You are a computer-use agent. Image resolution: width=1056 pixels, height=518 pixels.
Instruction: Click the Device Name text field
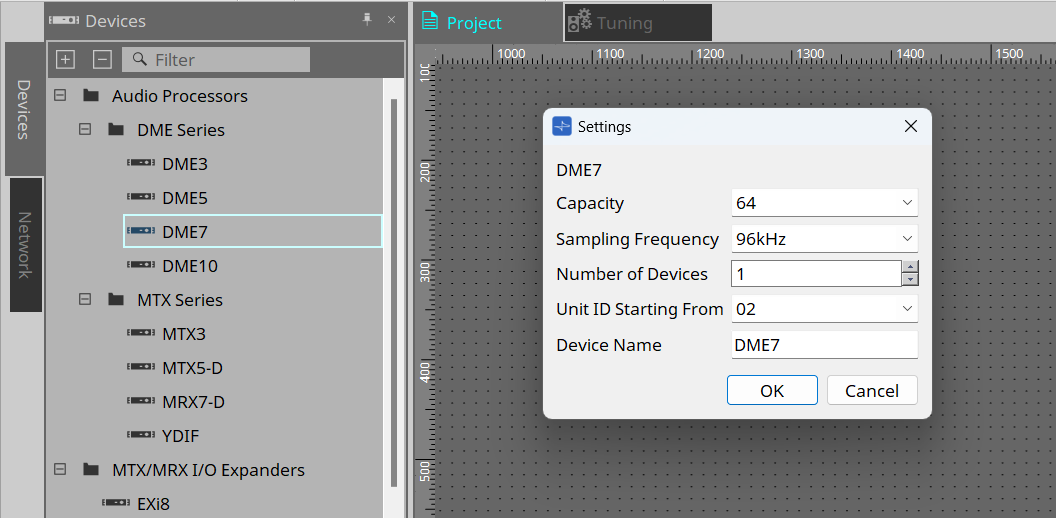click(x=824, y=345)
